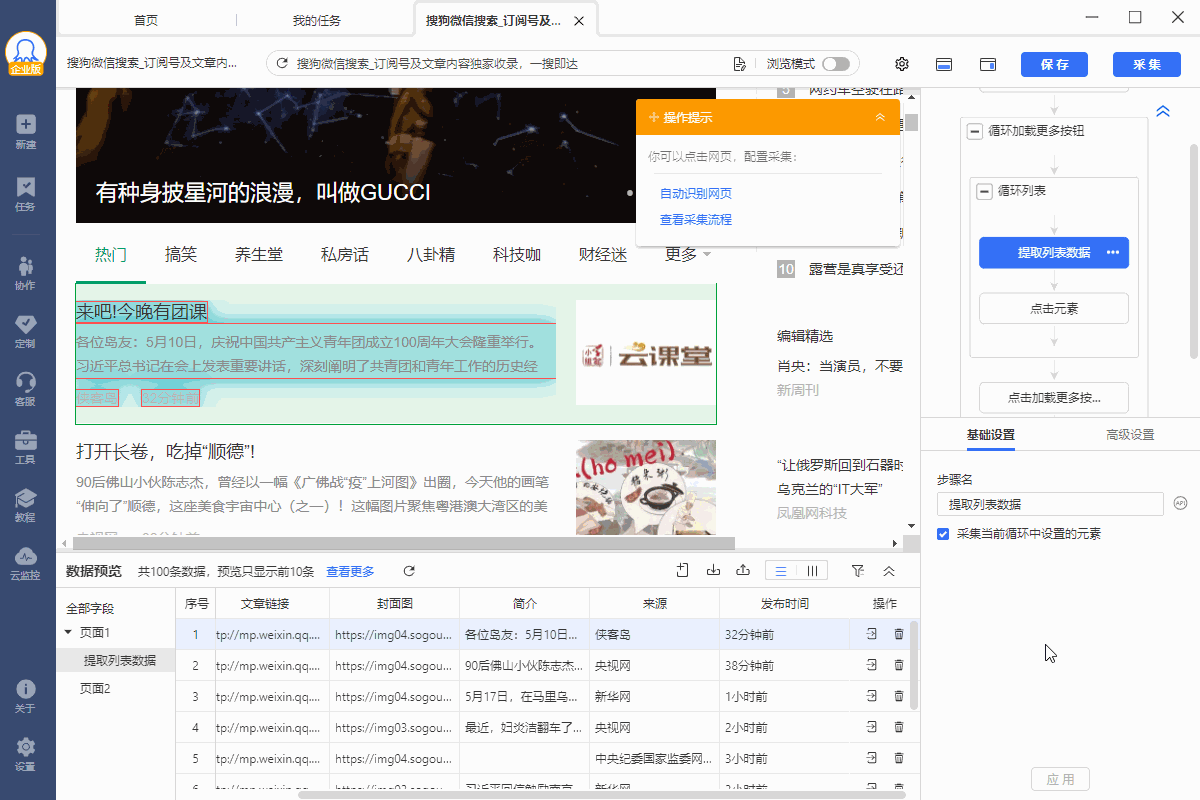Click the 查看采集流程 link
The height and width of the screenshot is (800, 1200).
[696, 220]
